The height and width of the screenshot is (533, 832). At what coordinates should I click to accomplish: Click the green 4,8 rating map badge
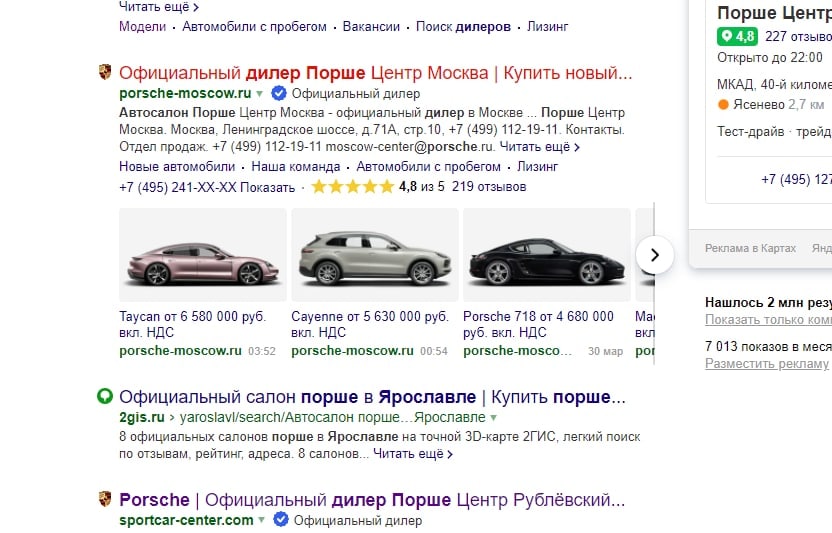click(x=738, y=37)
